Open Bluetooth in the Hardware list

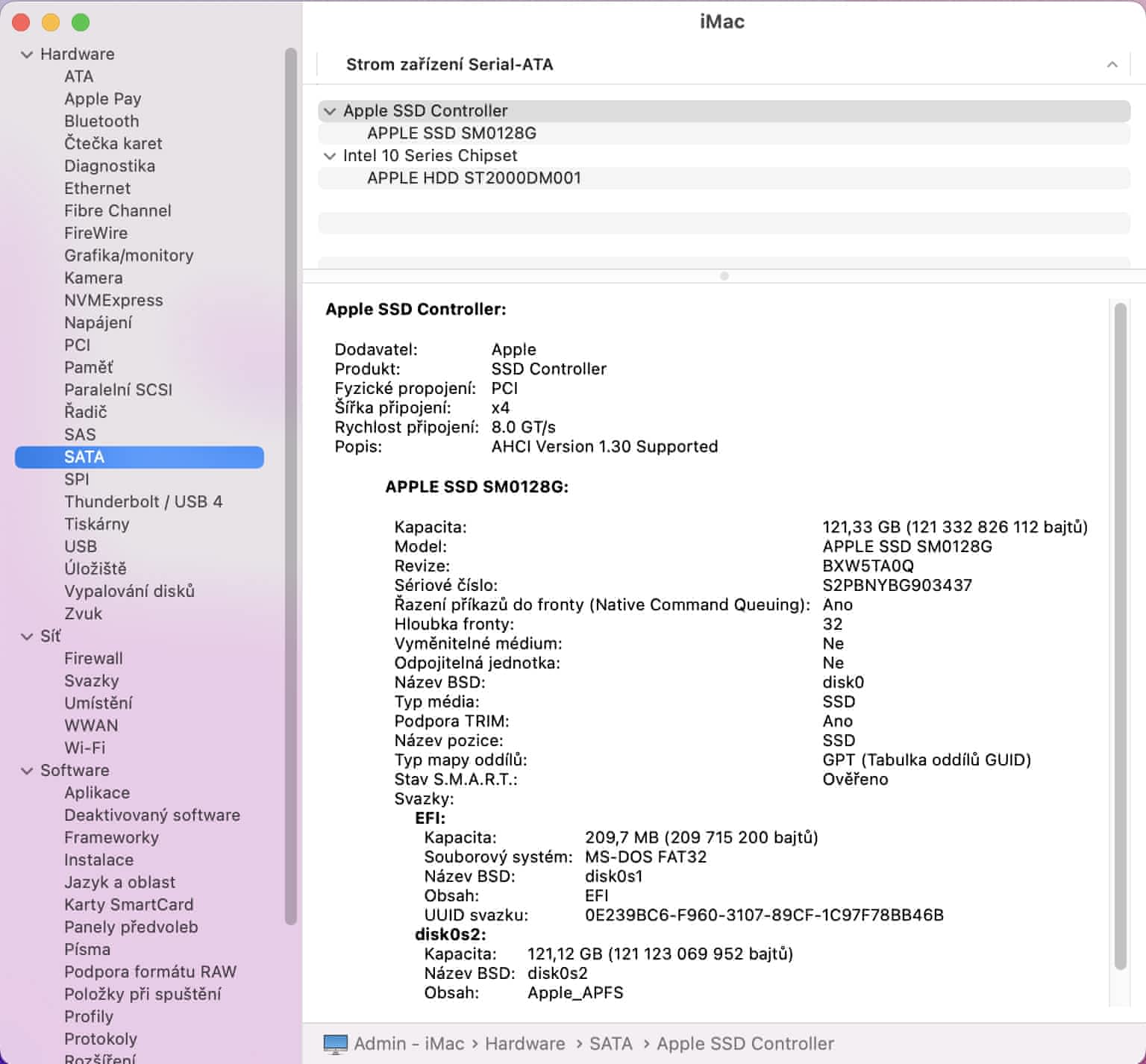point(101,121)
